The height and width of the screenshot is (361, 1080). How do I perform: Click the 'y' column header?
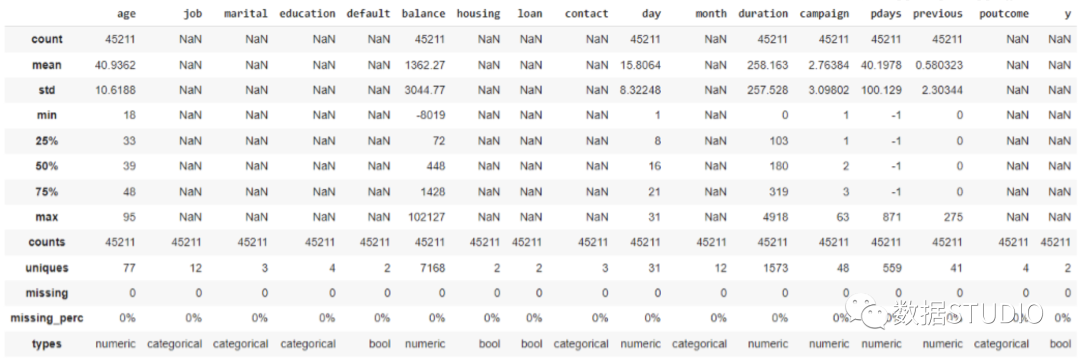1067,14
